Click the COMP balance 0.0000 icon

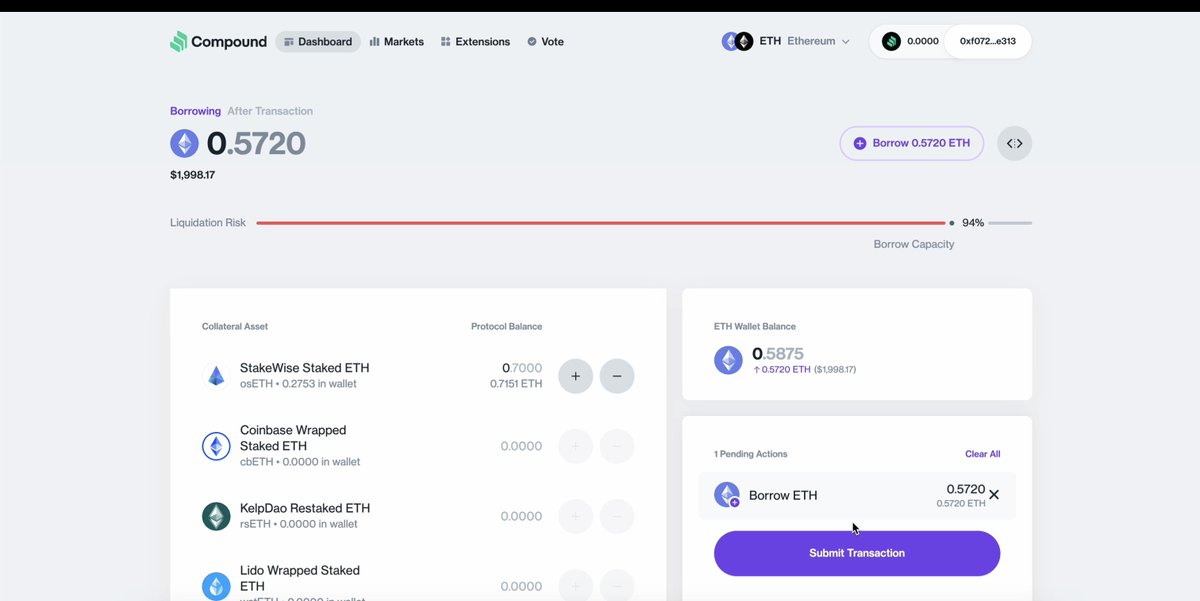click(891, 42)
